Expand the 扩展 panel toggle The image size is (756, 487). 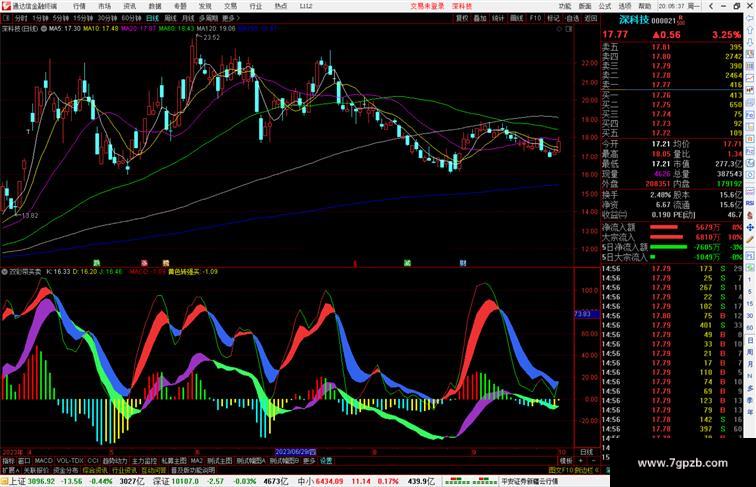click(x=10, y=470)
